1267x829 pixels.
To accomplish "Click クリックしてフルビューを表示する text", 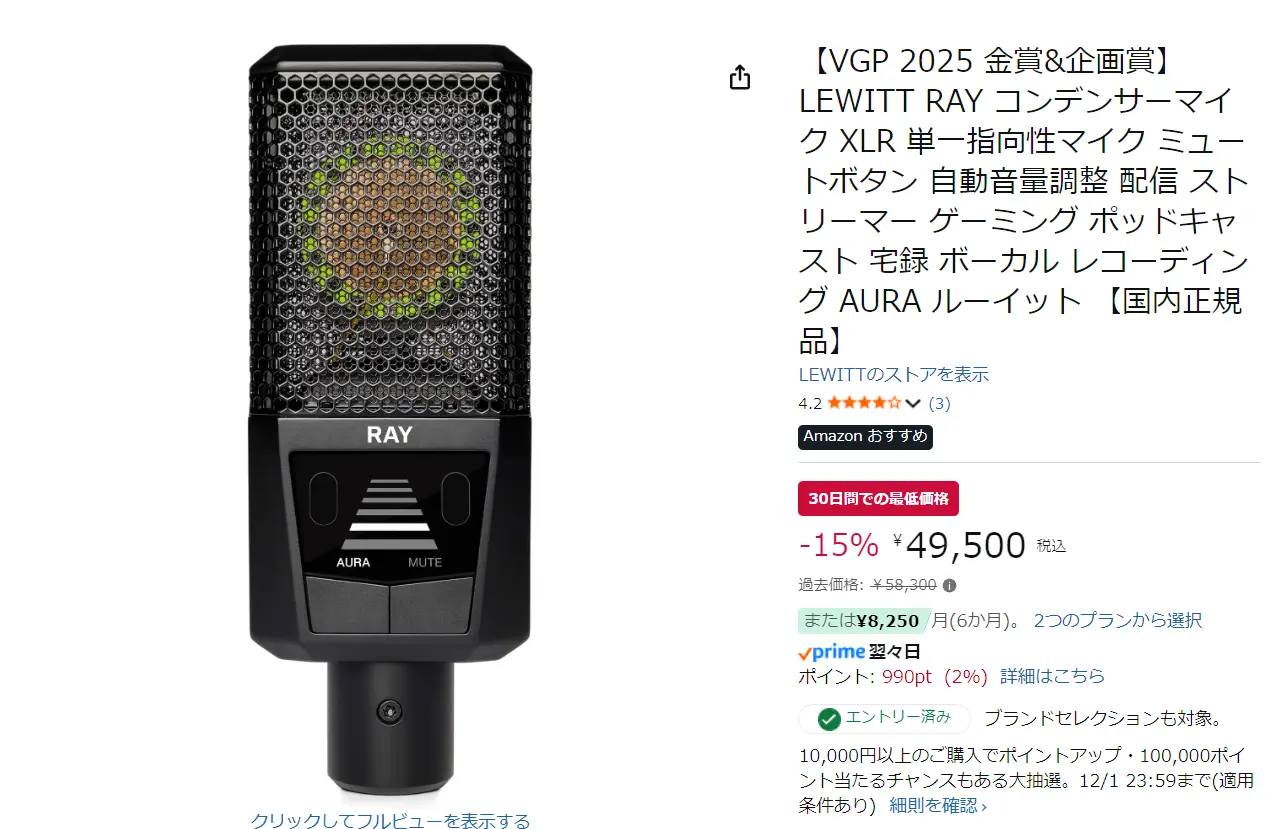I will point(390,821).
